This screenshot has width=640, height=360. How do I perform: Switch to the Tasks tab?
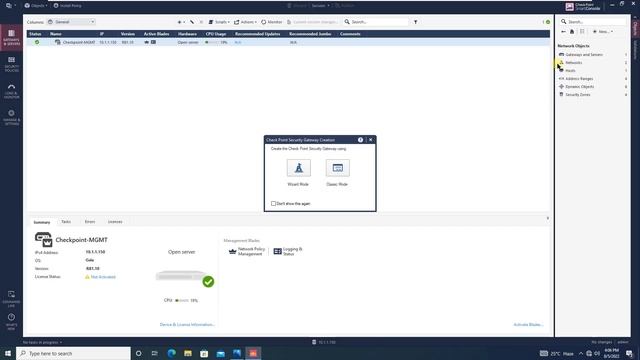pyautogui.click(x=66, y=222)
